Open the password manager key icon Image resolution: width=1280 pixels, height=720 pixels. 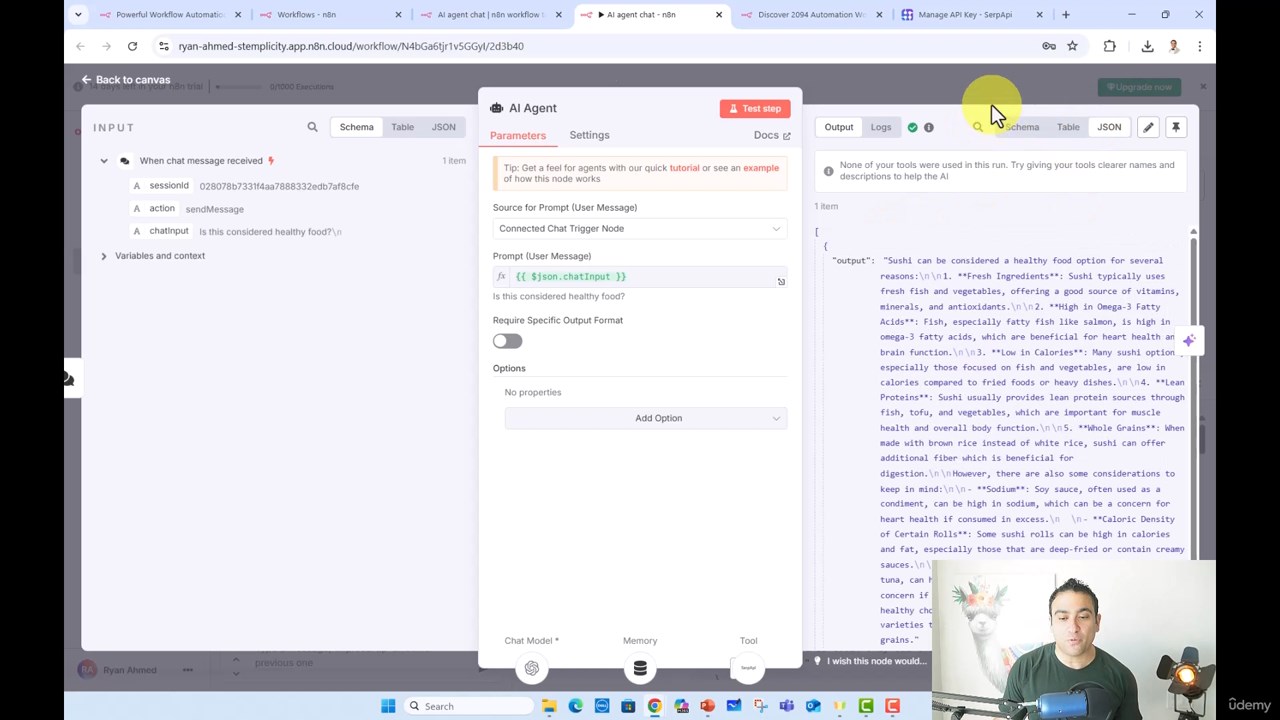(1049, 46)
